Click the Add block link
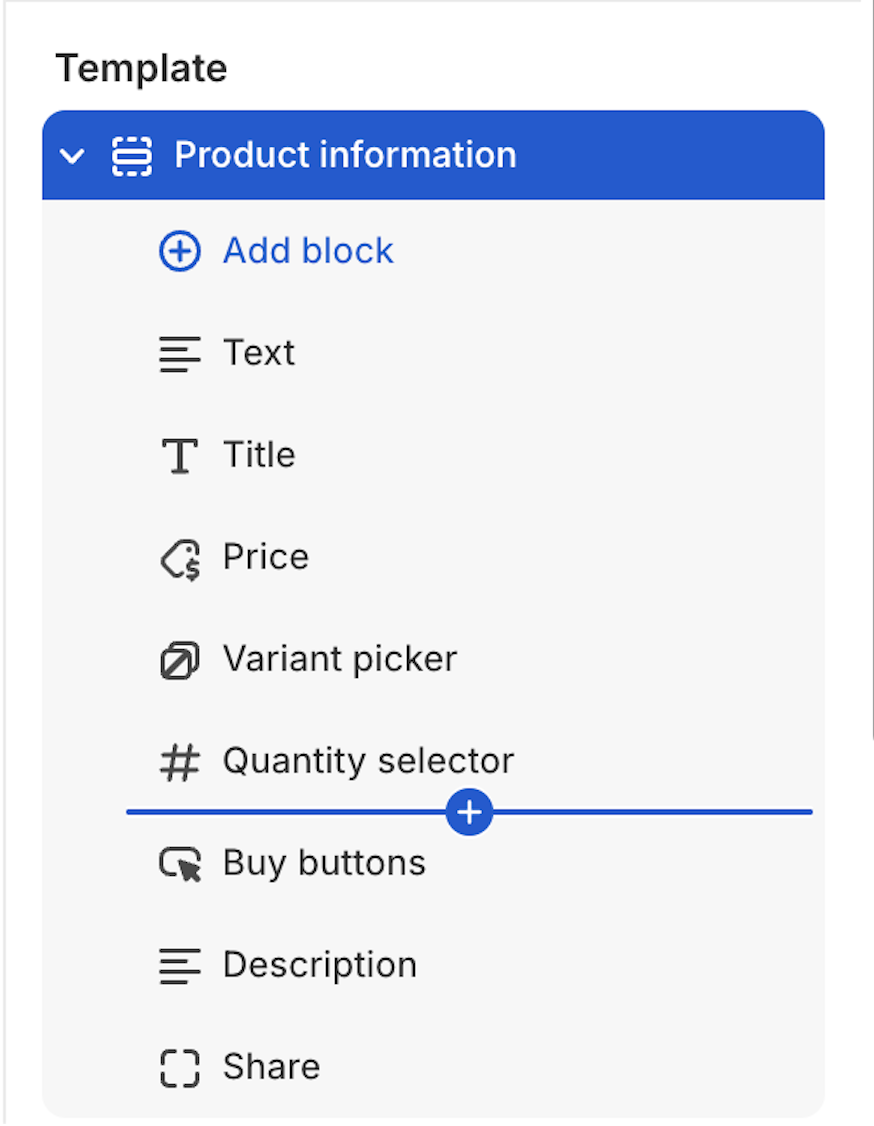 [308, 251]
